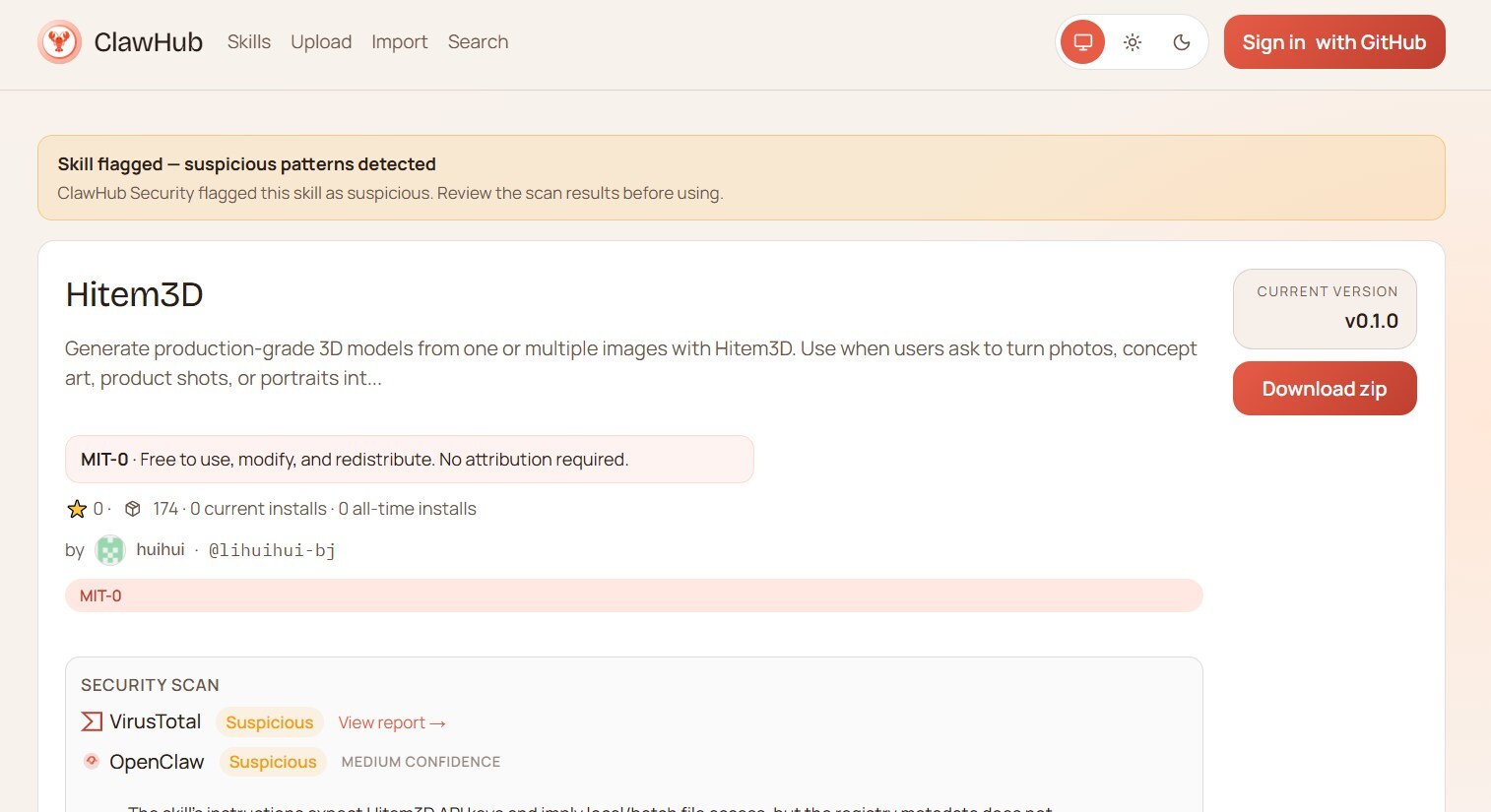This screenshot has width=1491, height=812.
Task: Click the OpenClaw security scan icon
Action: tap(91, 761)
